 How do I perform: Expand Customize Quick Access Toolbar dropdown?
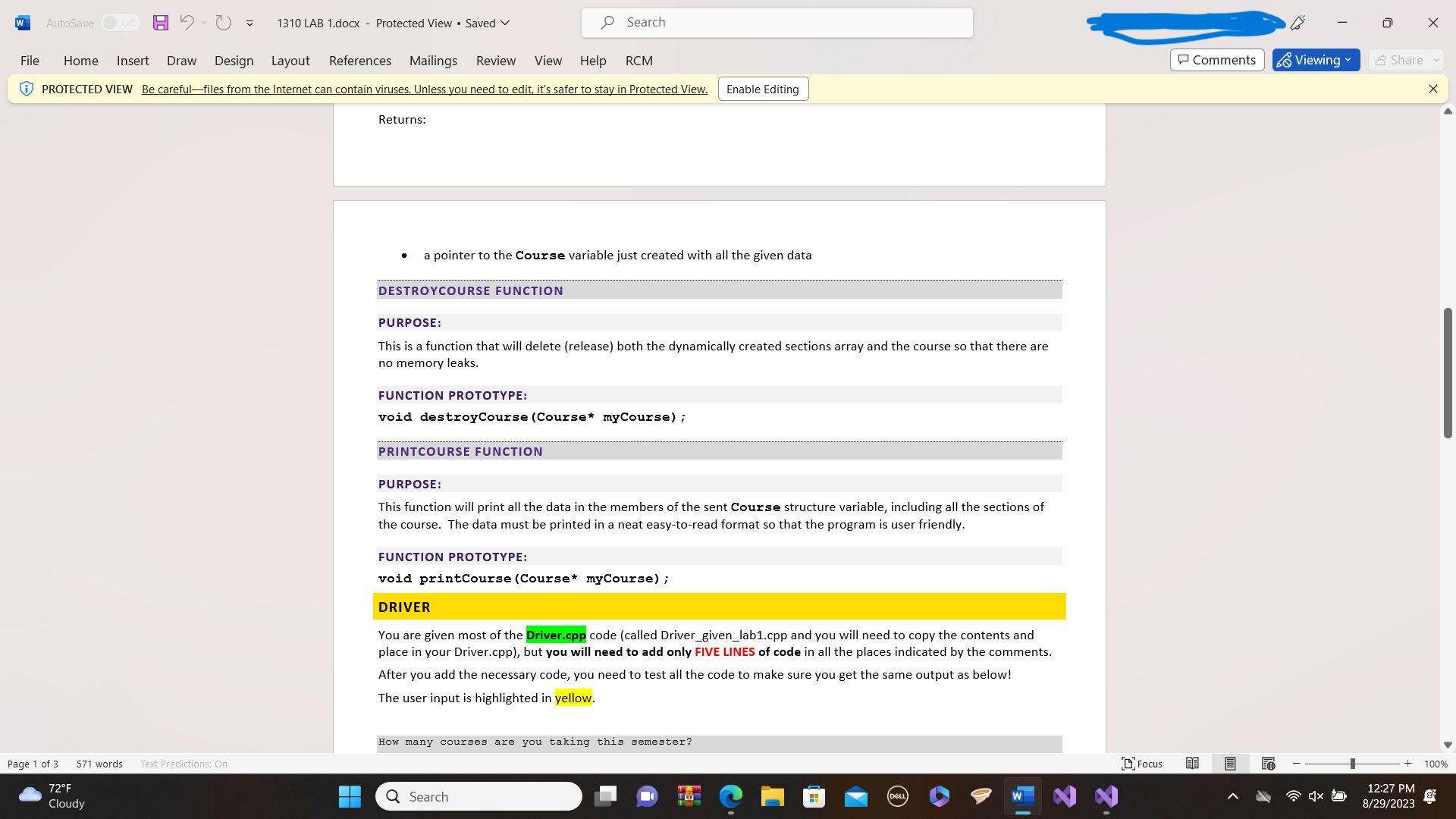[249, 24]
